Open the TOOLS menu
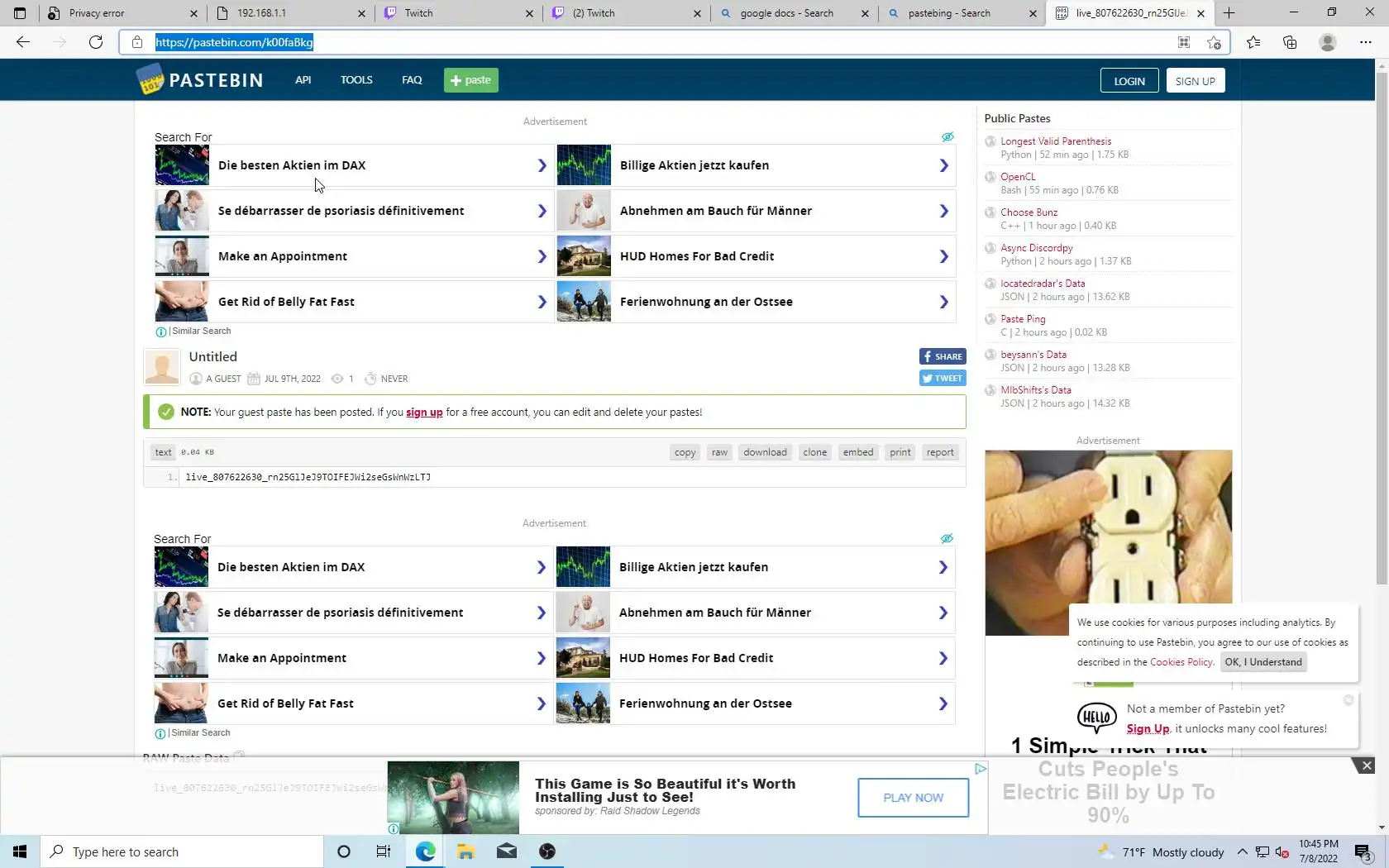This screenshot has height=868, width=1389. point(356,80)
